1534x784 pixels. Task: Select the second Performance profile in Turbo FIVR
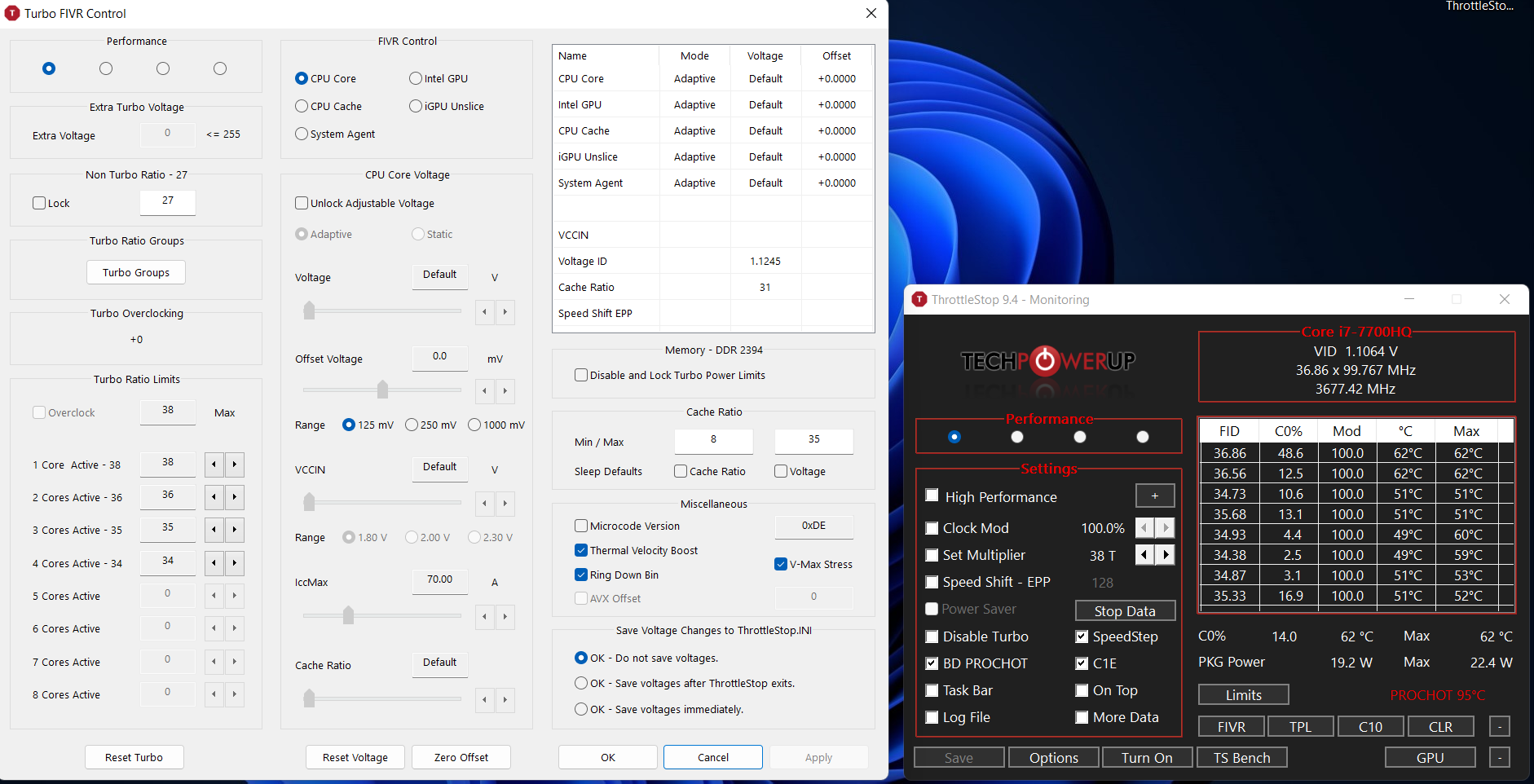pos(106,68)
